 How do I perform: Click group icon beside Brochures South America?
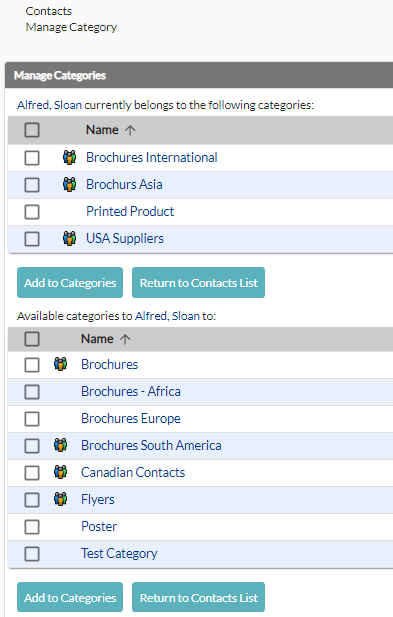point(61,445)
